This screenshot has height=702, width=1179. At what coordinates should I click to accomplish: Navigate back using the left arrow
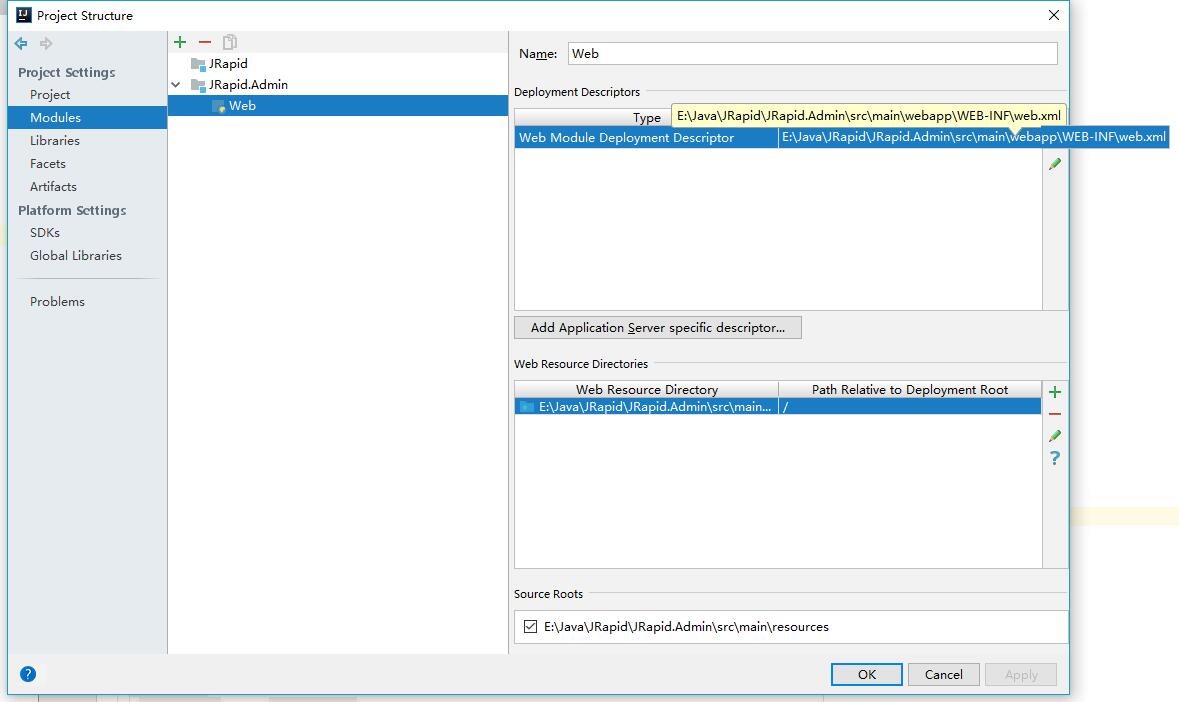[20, 43]
